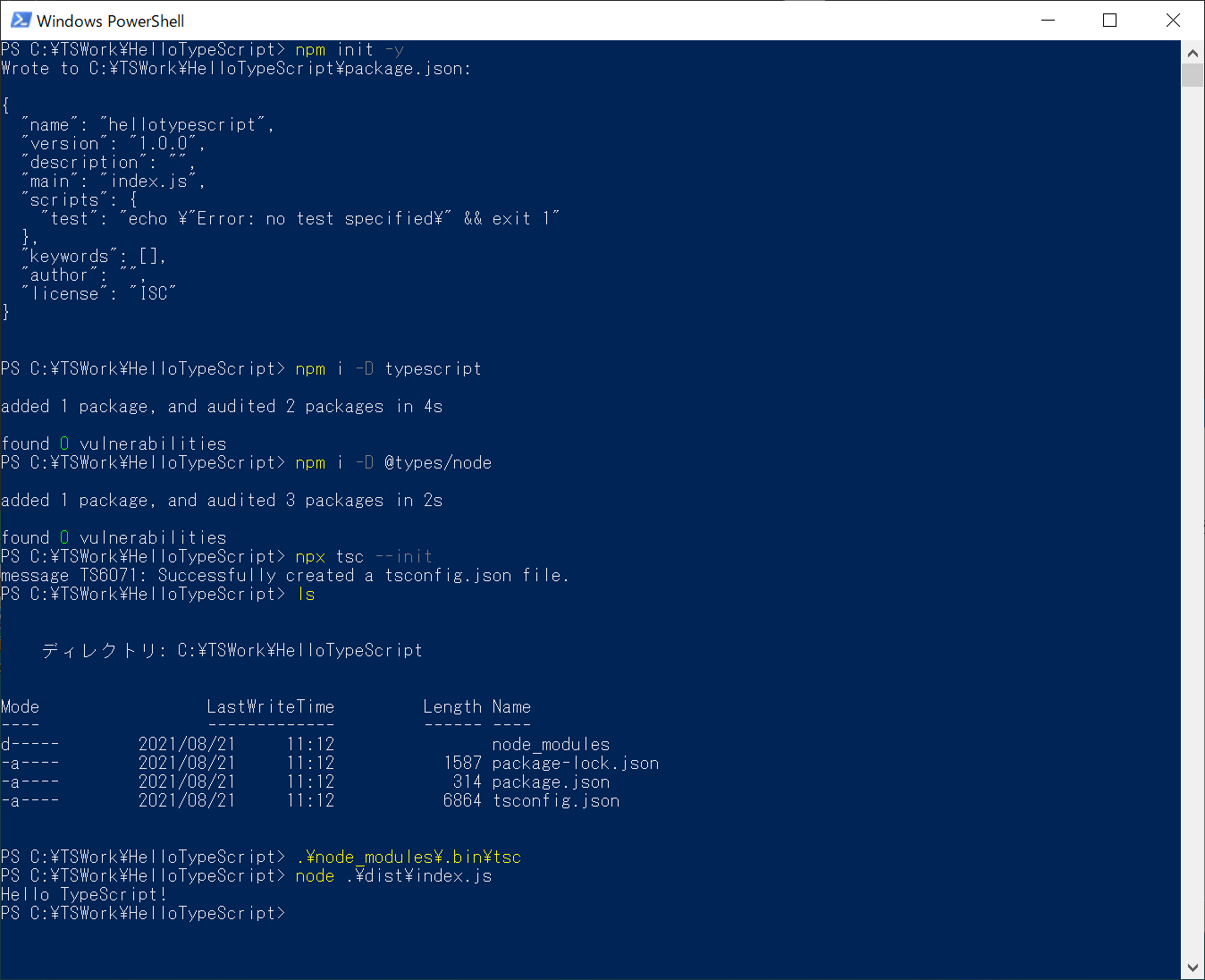Click the 'Hello TypeScript!' output line
The image size is (1205, 980).
point(84,895)
